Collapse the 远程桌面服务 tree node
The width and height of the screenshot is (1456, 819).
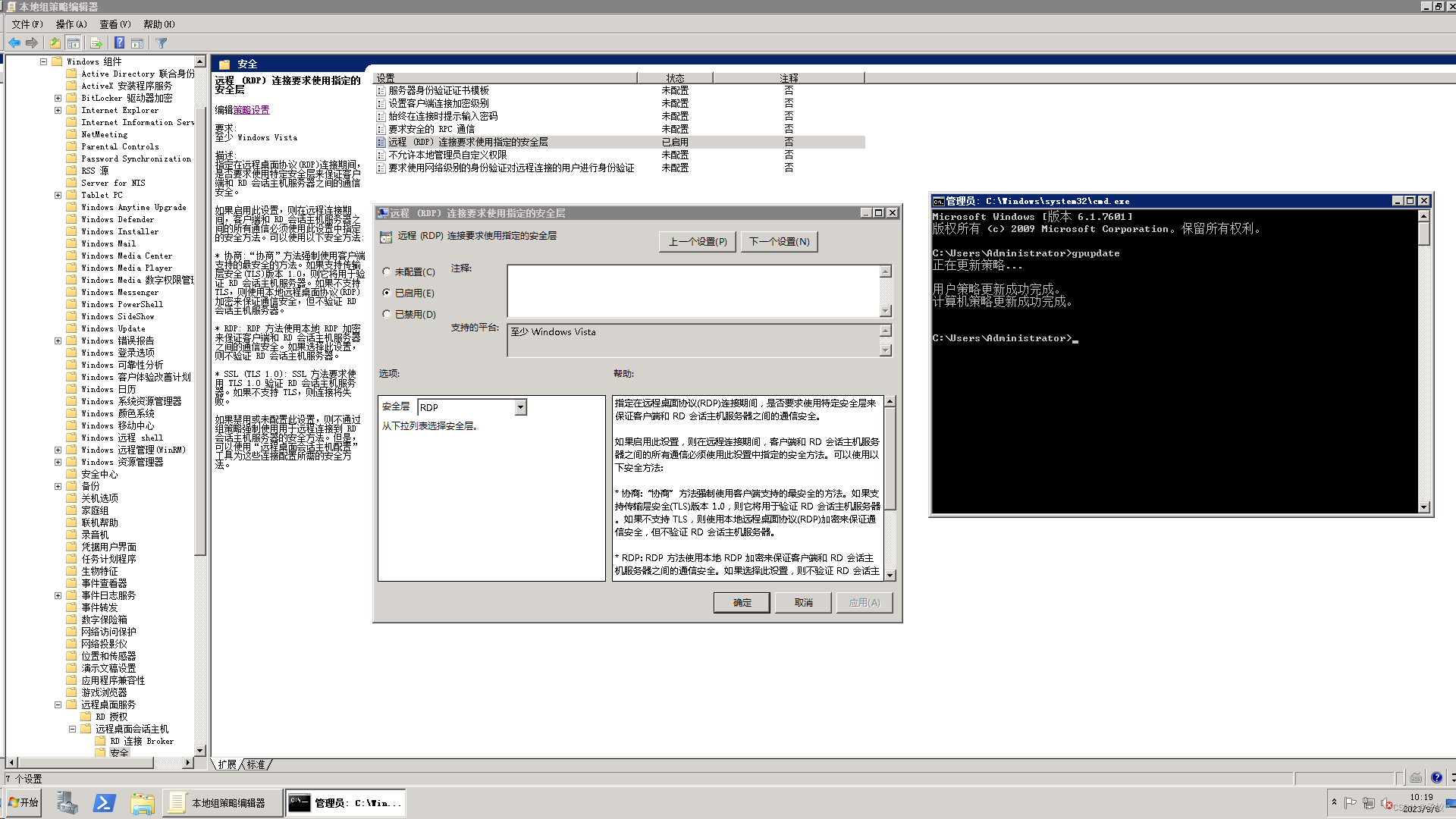(58, 704)
